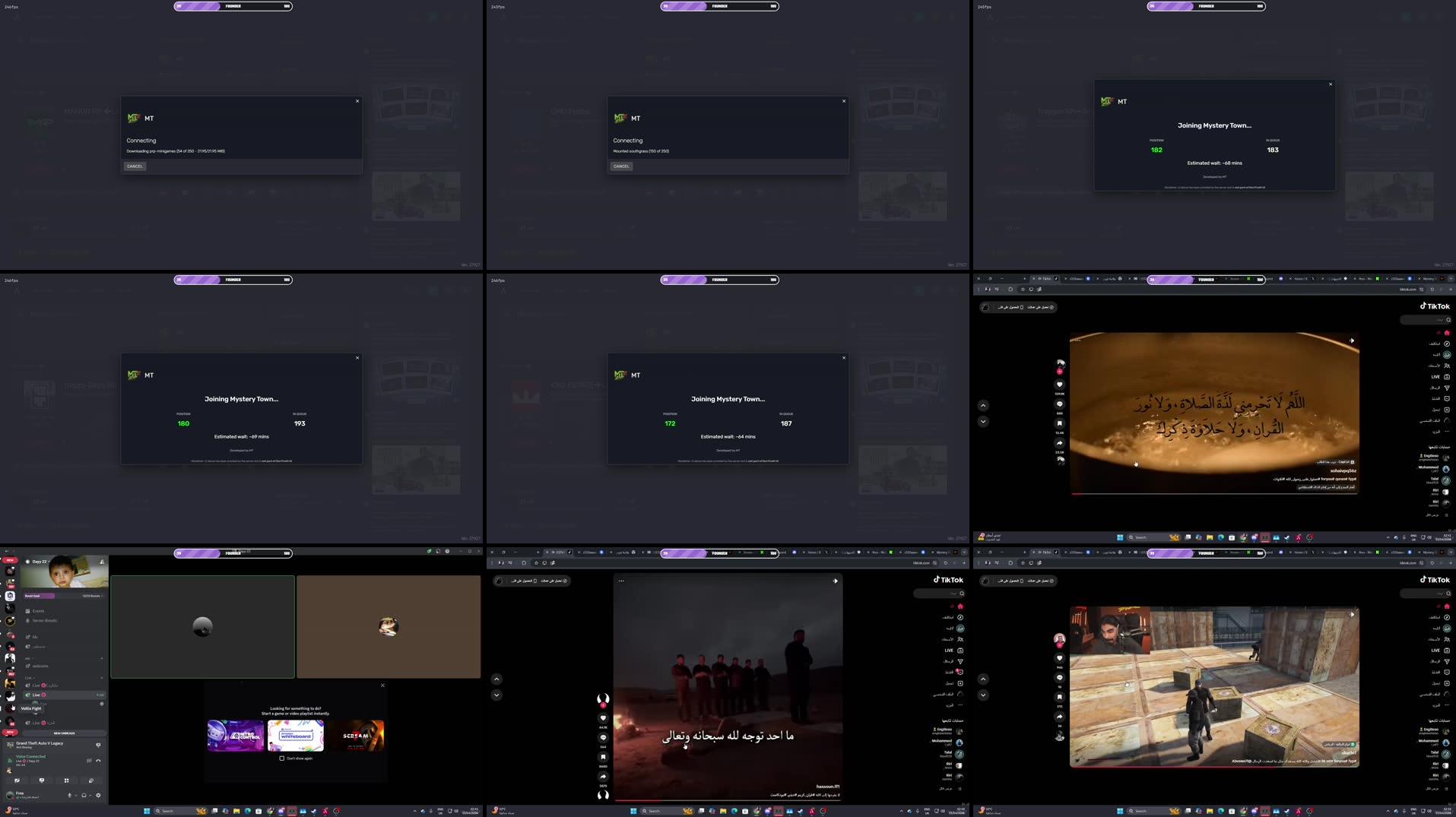This screenshot has height=817, width=1456.
Task: Cancel the MT server connection
Action: [x=135, y=166]
